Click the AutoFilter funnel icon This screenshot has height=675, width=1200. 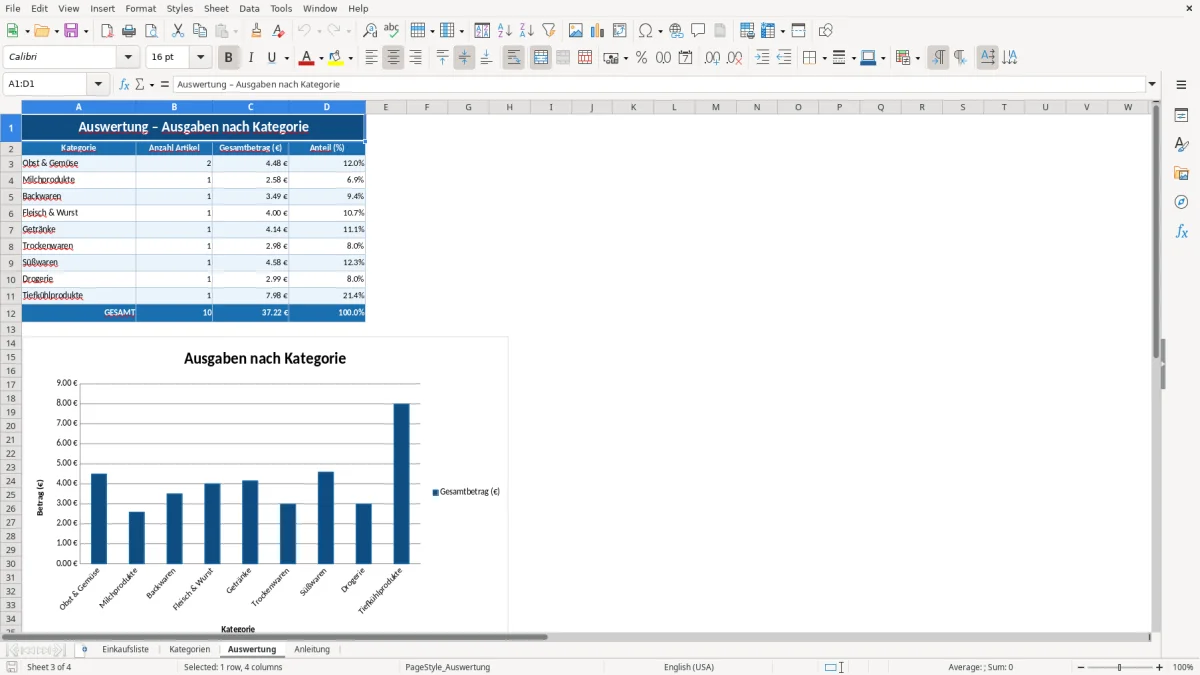click(x=548, y=30)
